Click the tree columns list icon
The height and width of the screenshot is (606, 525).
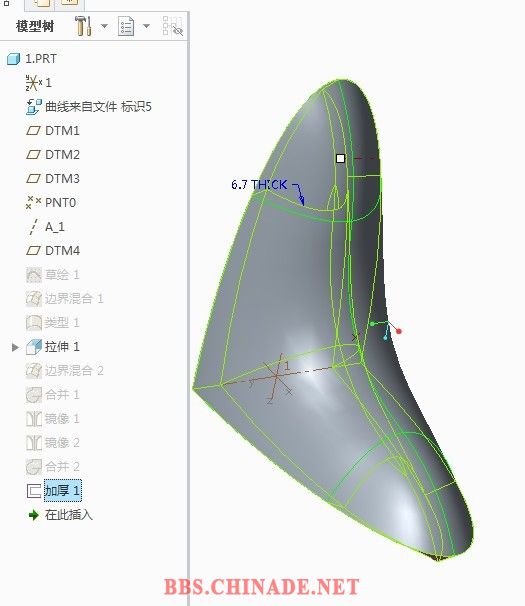(126, 26)
